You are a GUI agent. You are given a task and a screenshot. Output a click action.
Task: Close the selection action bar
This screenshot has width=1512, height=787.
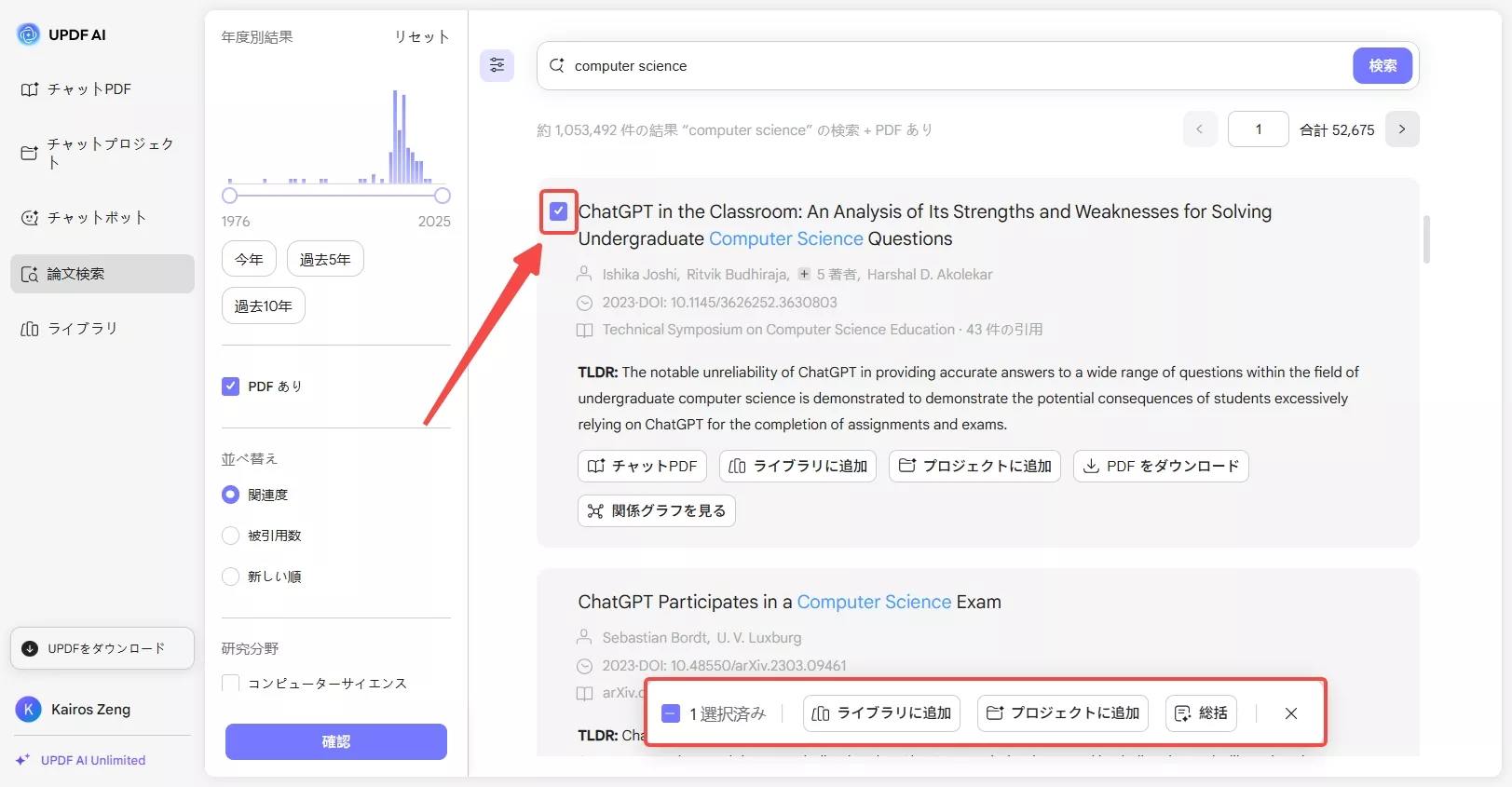click(1291, 713)
